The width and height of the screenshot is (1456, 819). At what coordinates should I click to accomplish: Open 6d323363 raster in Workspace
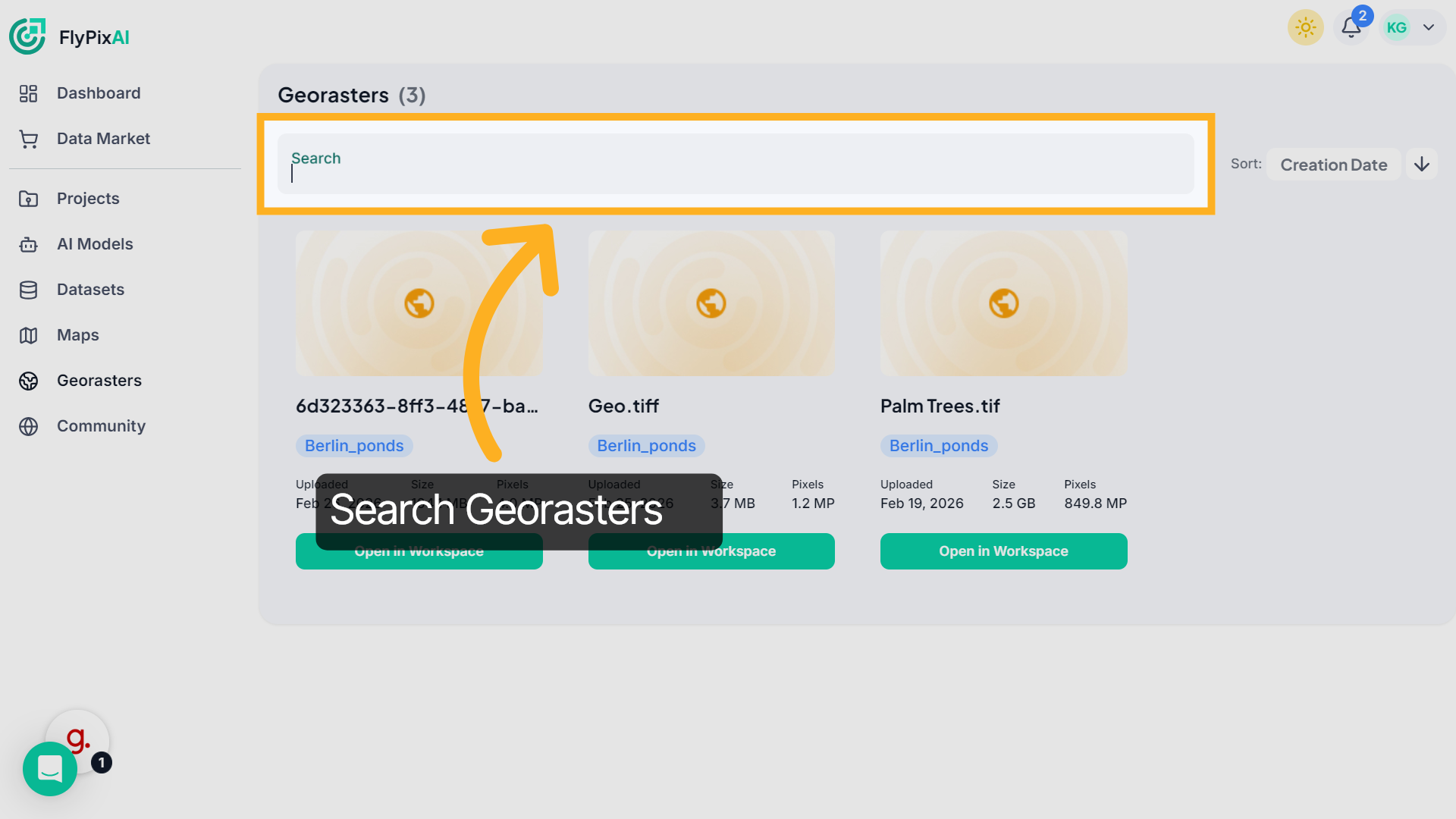(x=419, y=551)
